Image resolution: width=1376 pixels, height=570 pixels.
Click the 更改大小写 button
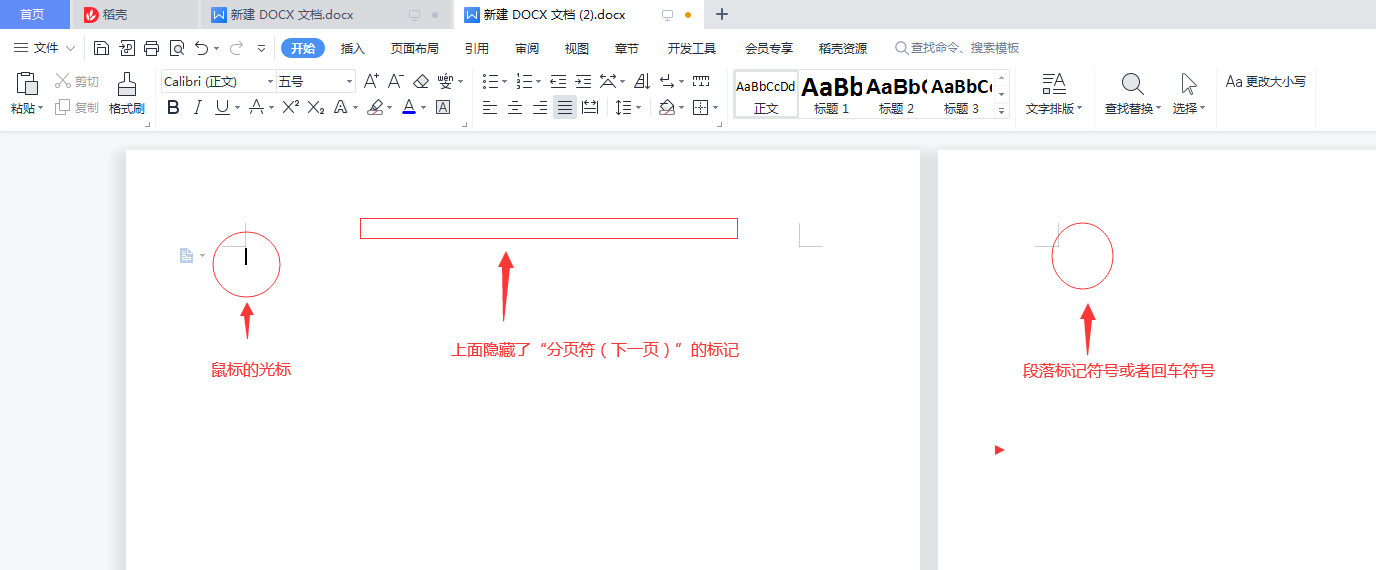pyautogui.click(x=1266, y=82)
